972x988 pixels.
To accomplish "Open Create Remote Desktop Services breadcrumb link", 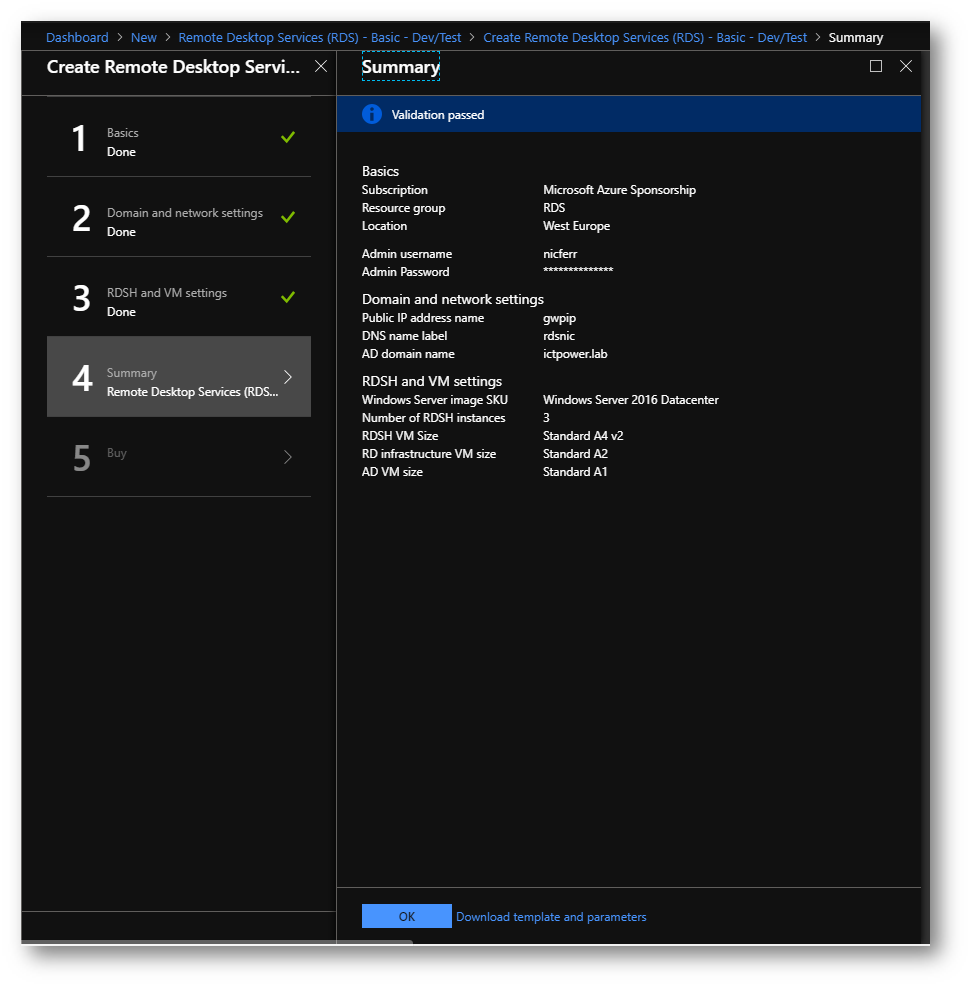I will point(644,37).
